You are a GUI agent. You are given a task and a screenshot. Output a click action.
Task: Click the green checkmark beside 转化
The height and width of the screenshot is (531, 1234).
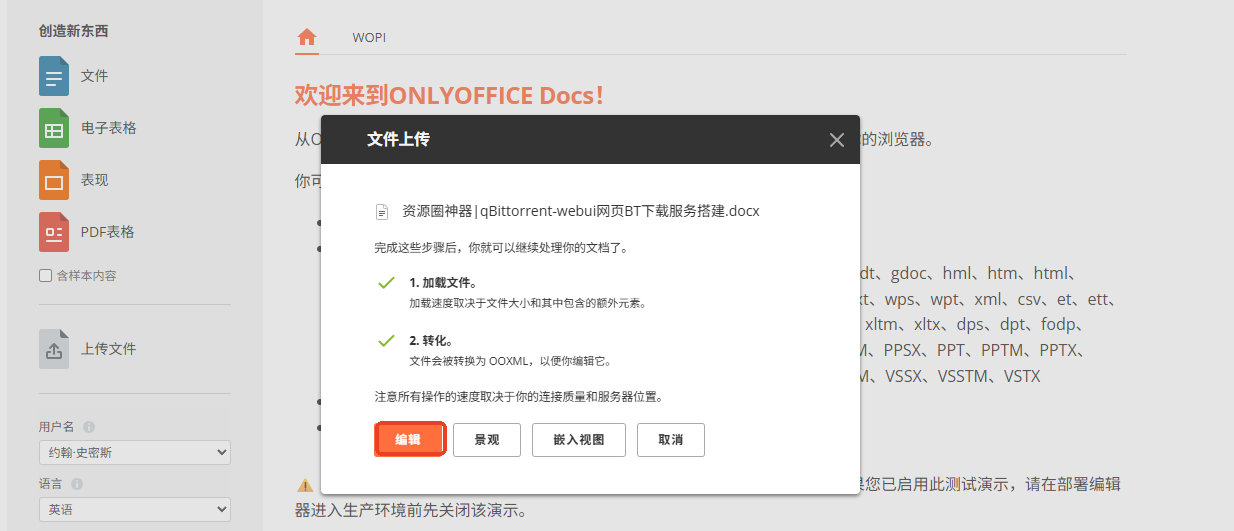pos(386,341)
